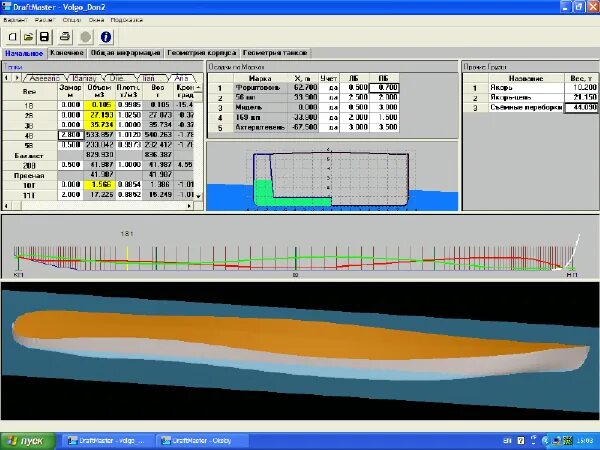Select the fourth tank sheet tab
Viewport: 600px width, 450px height.
[x=149, y=78]
